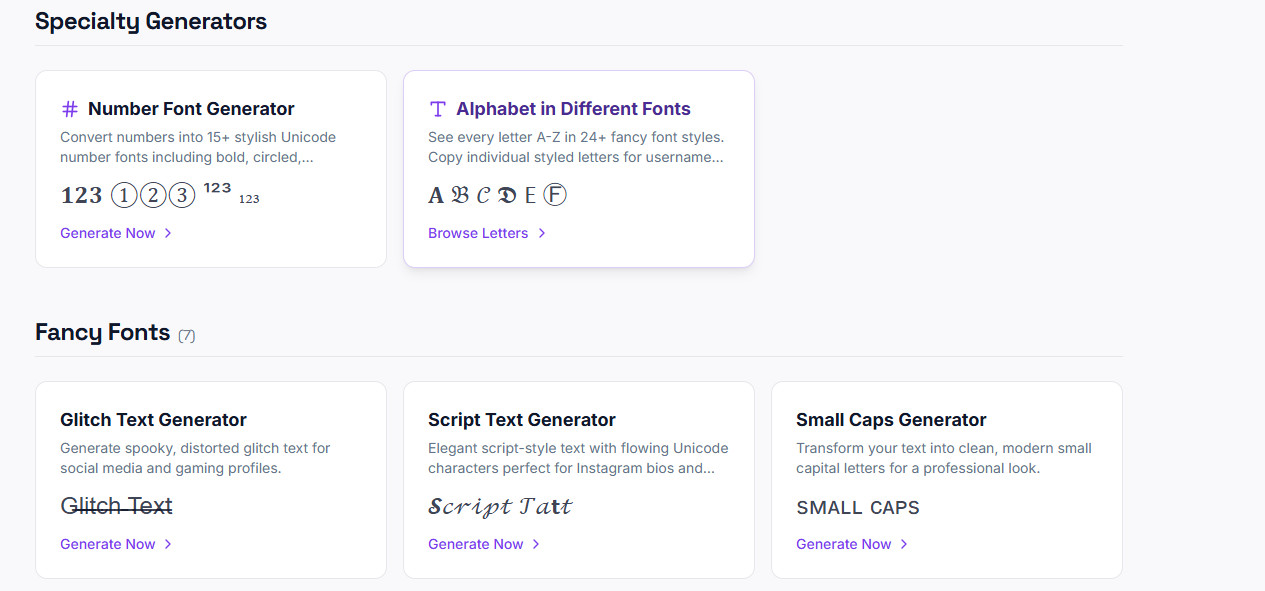The width and height of the screenshot is (1265, 591).
Task: Select the circled numbers ①②③ preview
Action: tap(152, 194)
